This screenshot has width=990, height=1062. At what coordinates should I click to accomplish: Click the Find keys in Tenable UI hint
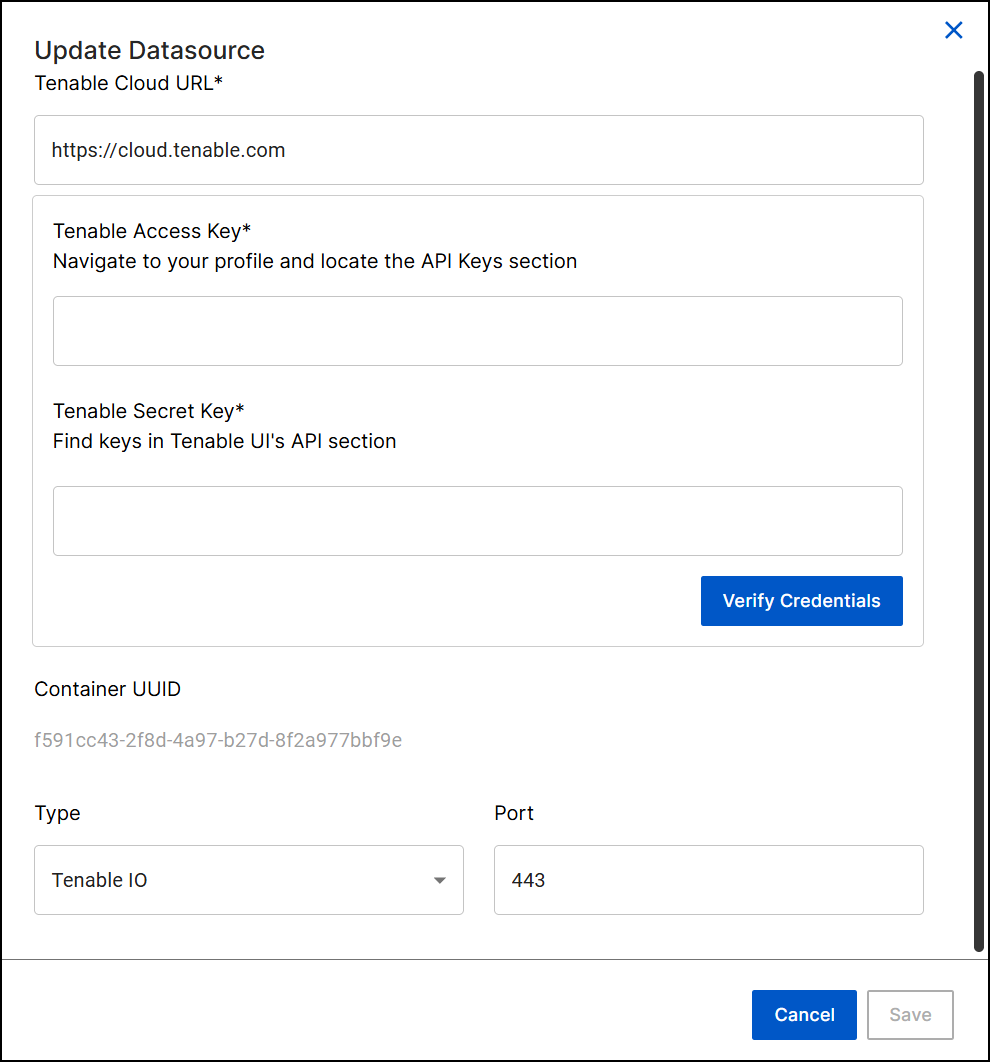[225, 441]
